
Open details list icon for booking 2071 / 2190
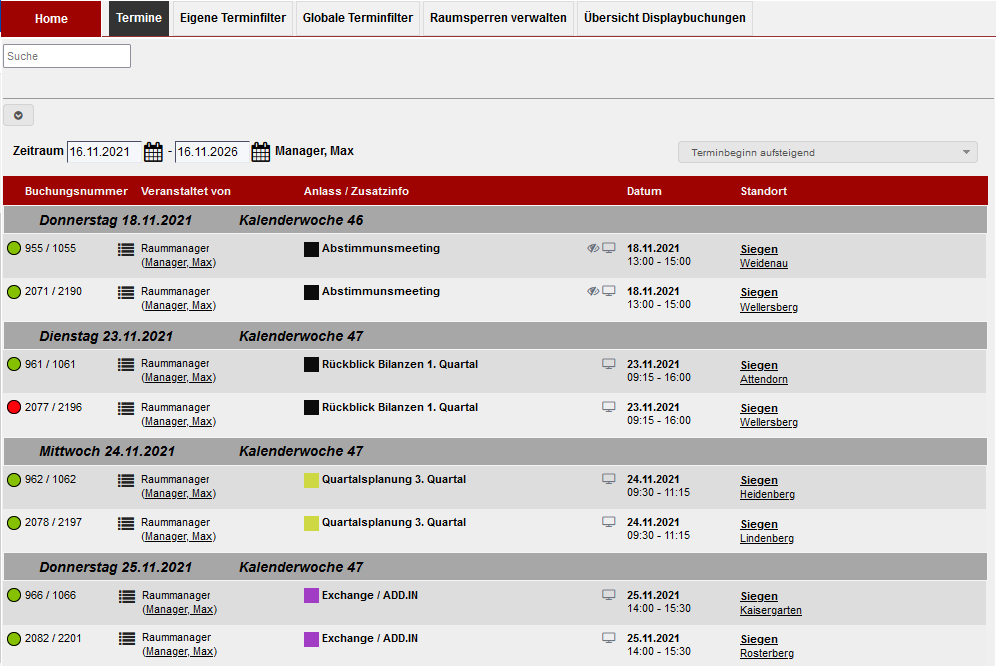(126, 292)
